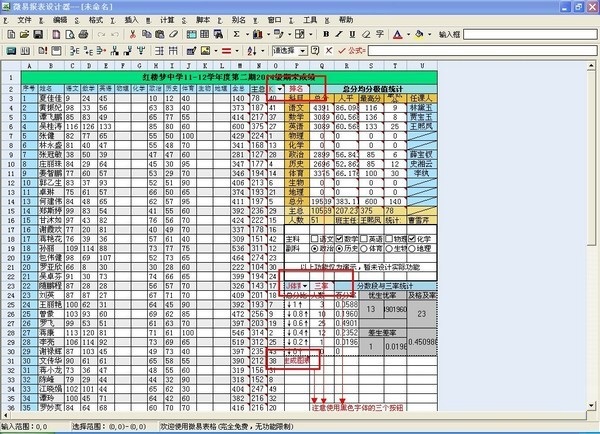Click in the 输入框 text field
Viewport: 600px width, 434px height.
(530, 34)
